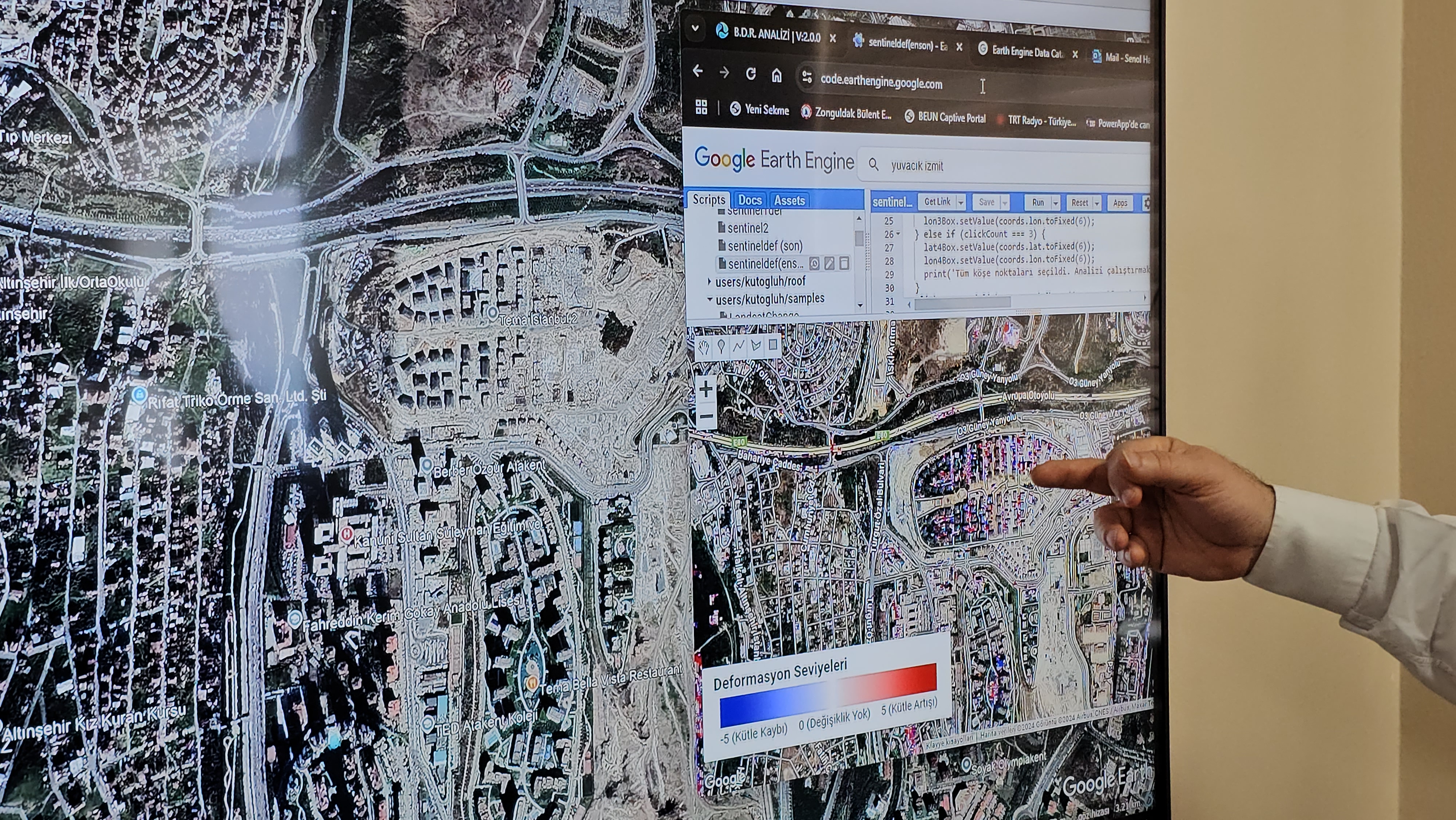Switch to the Docs panel tab
The width and height of the screenshot is (1456, 820).
tap(749, 200)
